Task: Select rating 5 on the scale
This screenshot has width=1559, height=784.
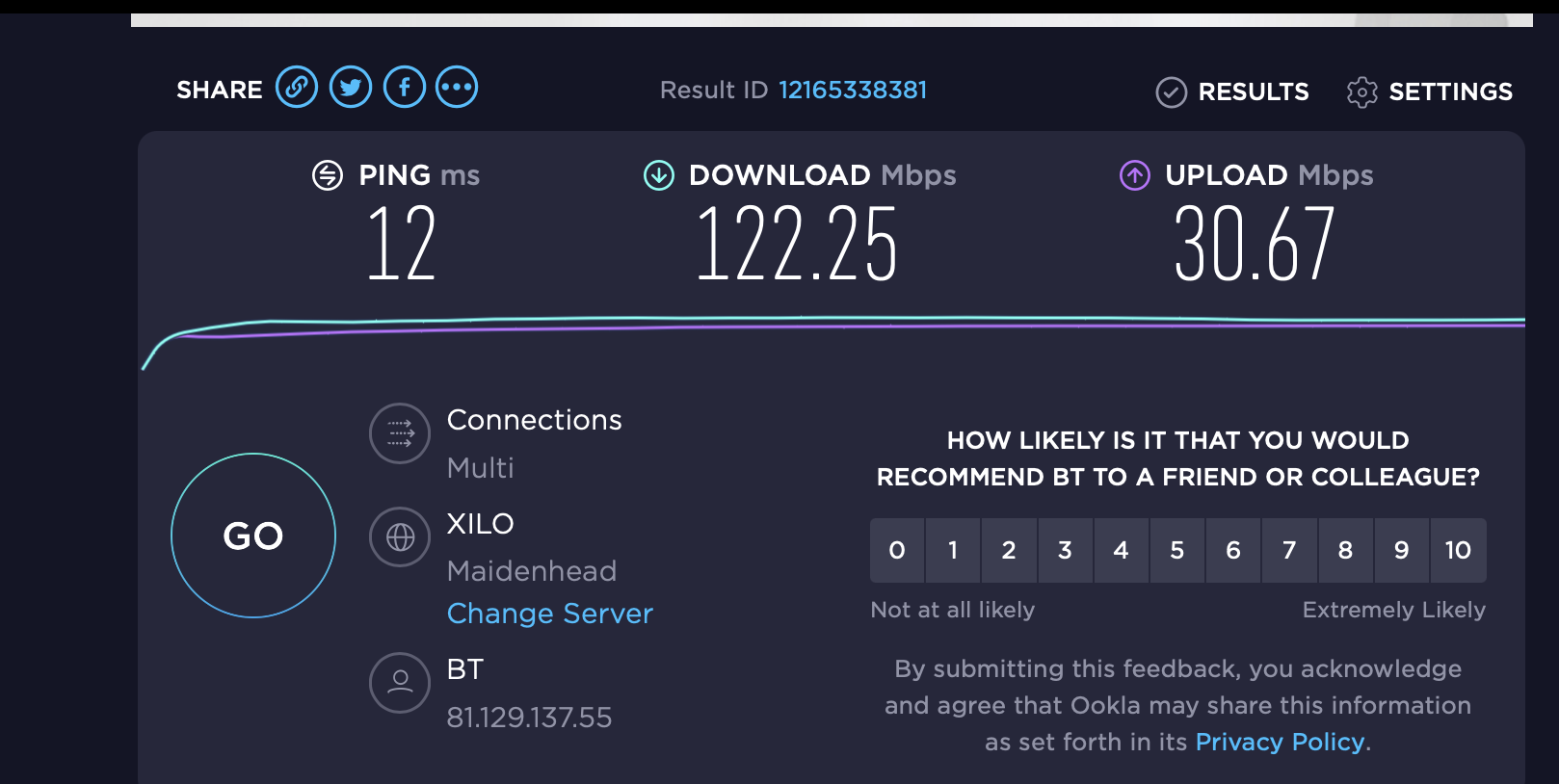Action: (1177, 550)
